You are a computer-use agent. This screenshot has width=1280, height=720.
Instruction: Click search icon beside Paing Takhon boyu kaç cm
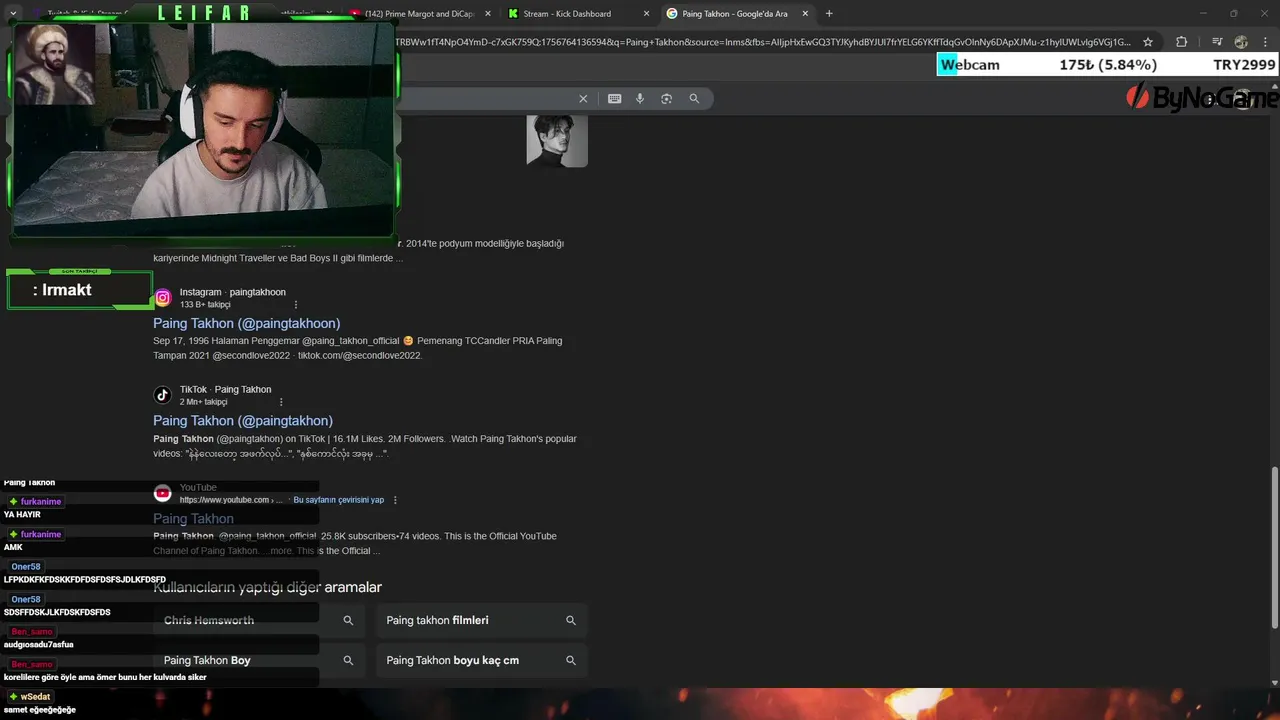click(571, 660)
